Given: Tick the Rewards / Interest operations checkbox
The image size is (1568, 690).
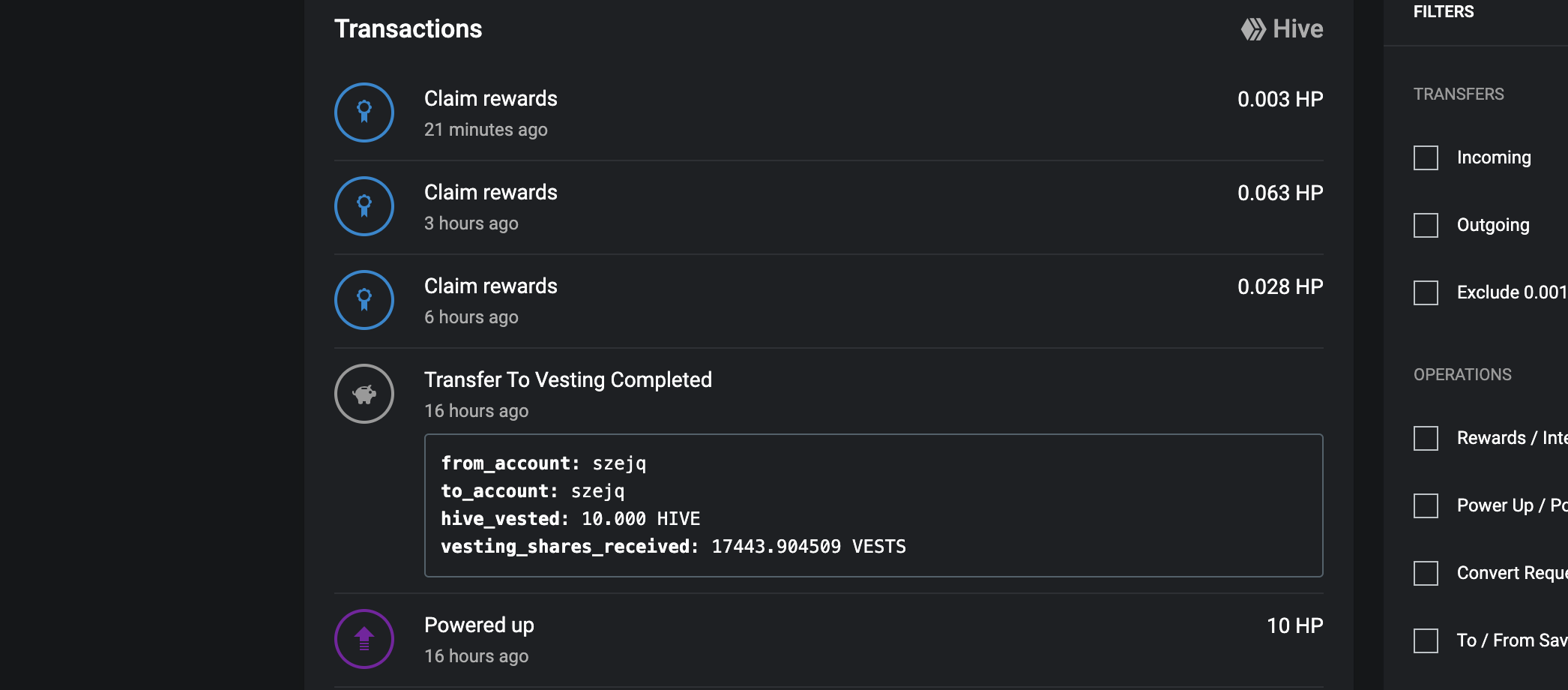Looking at the screenshot, I should click(1426, 438).
